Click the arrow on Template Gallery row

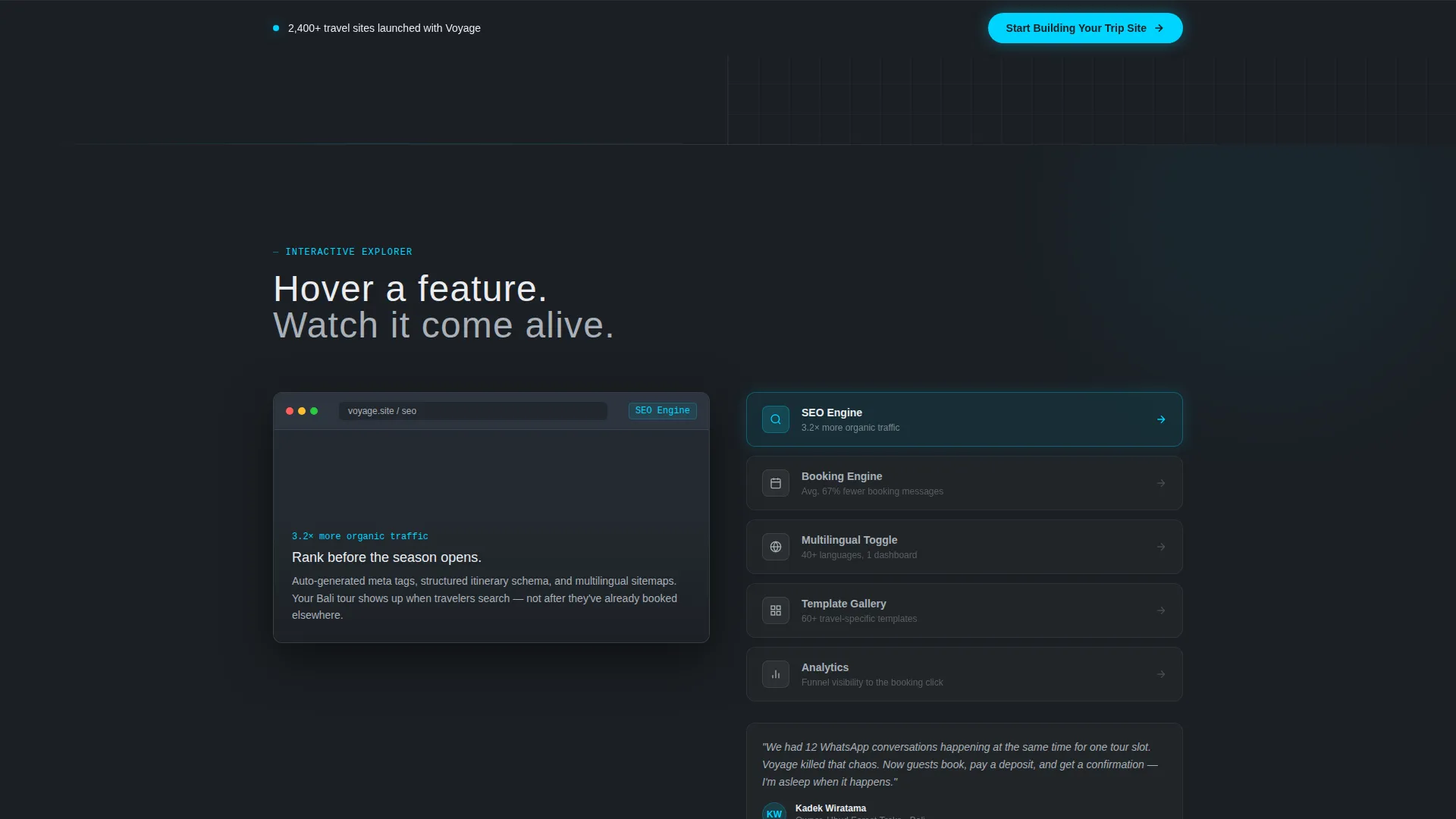1160,610
